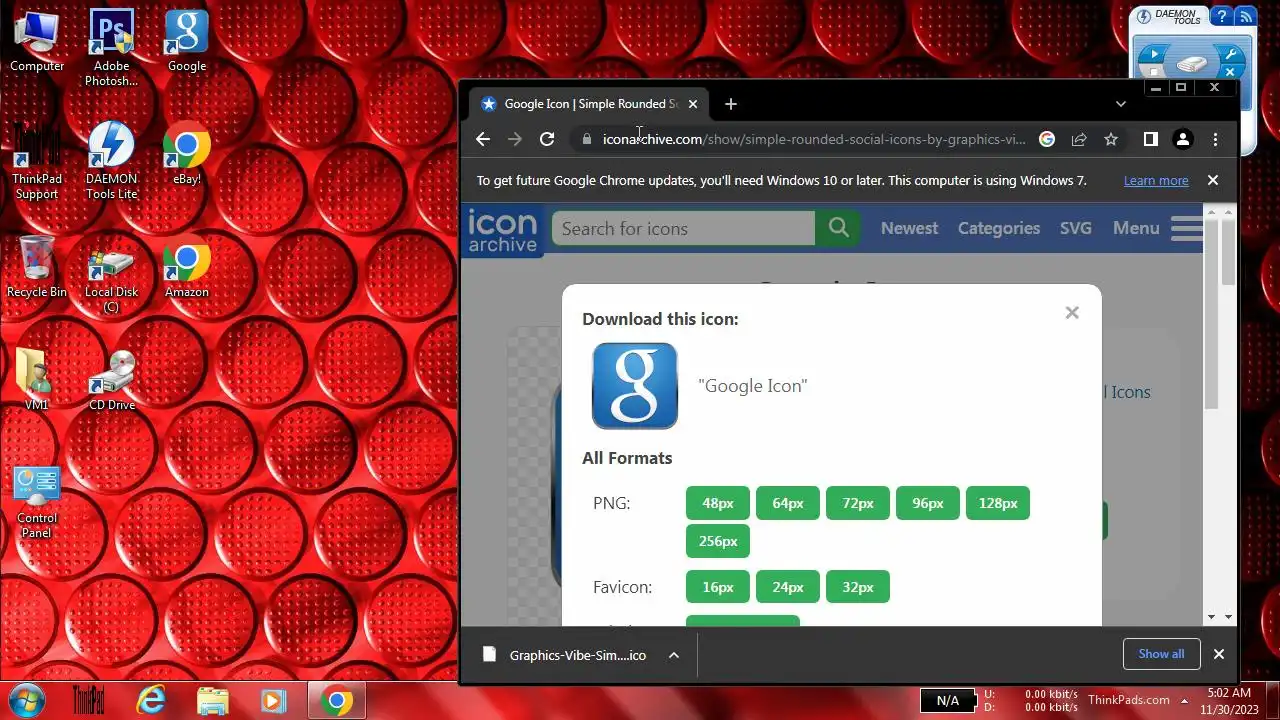
Task: Open Windows Explorer from taskbar
Action: [x=212, y=701]
